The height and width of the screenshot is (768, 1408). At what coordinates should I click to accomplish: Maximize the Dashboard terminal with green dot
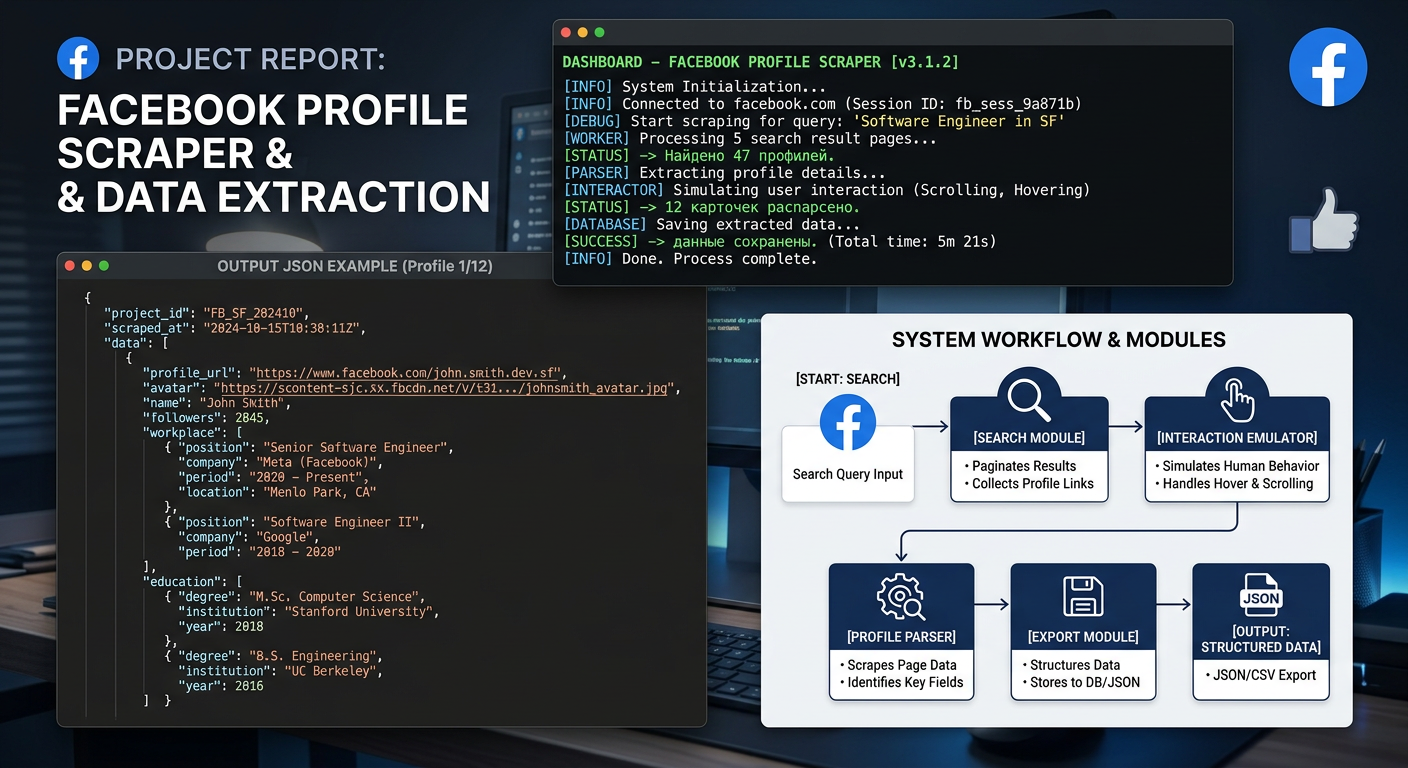[x=599, y=33]
